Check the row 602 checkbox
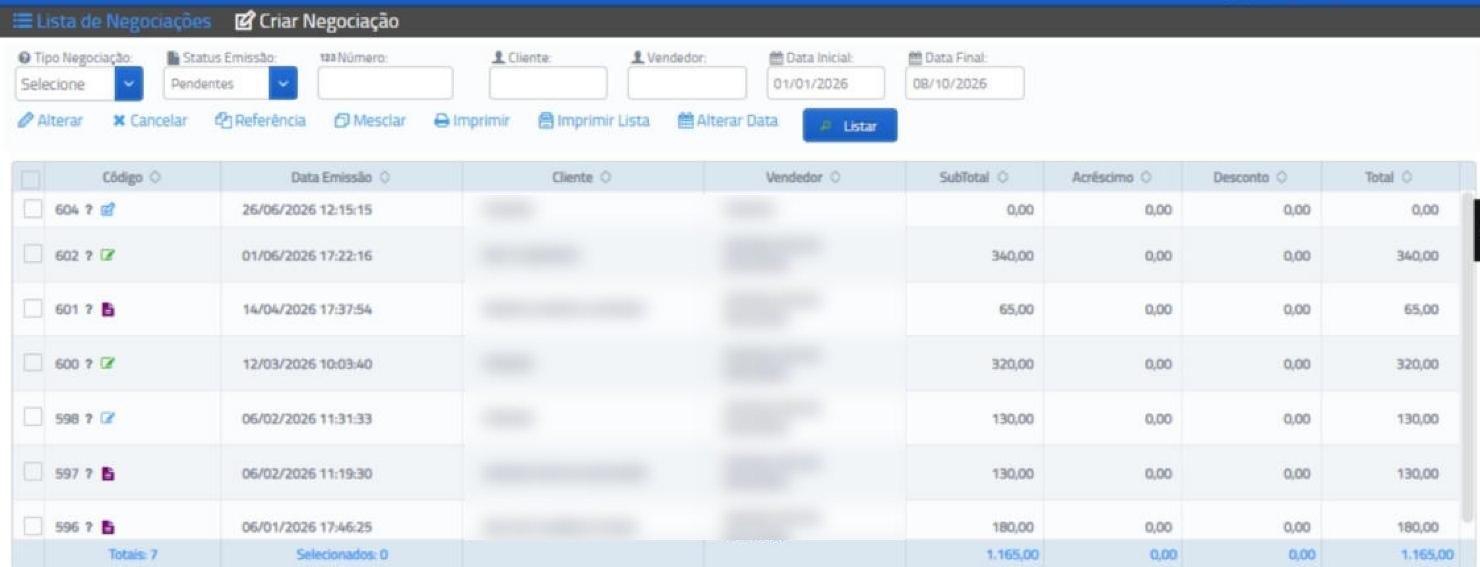 33,254
